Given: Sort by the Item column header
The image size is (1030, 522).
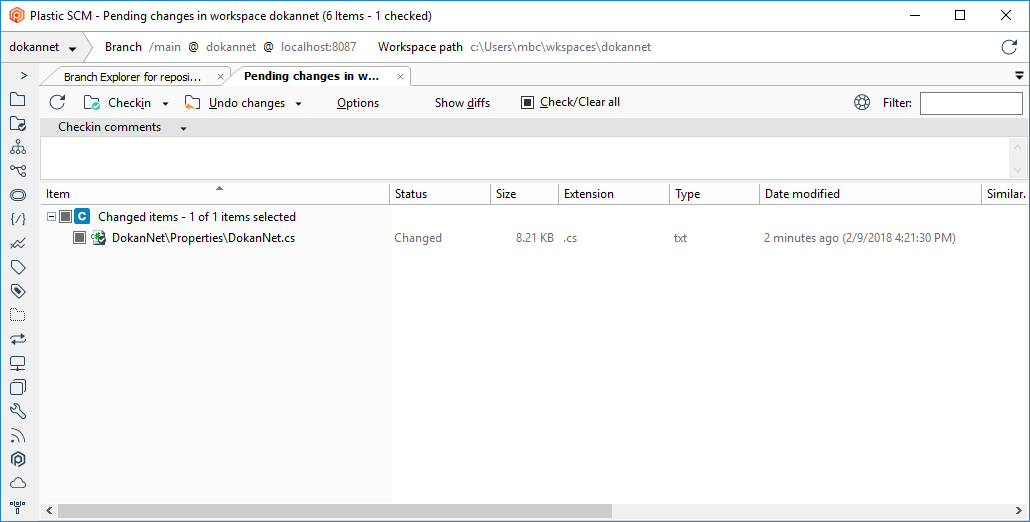Looking at the screenshot, I should pos(215,194).
